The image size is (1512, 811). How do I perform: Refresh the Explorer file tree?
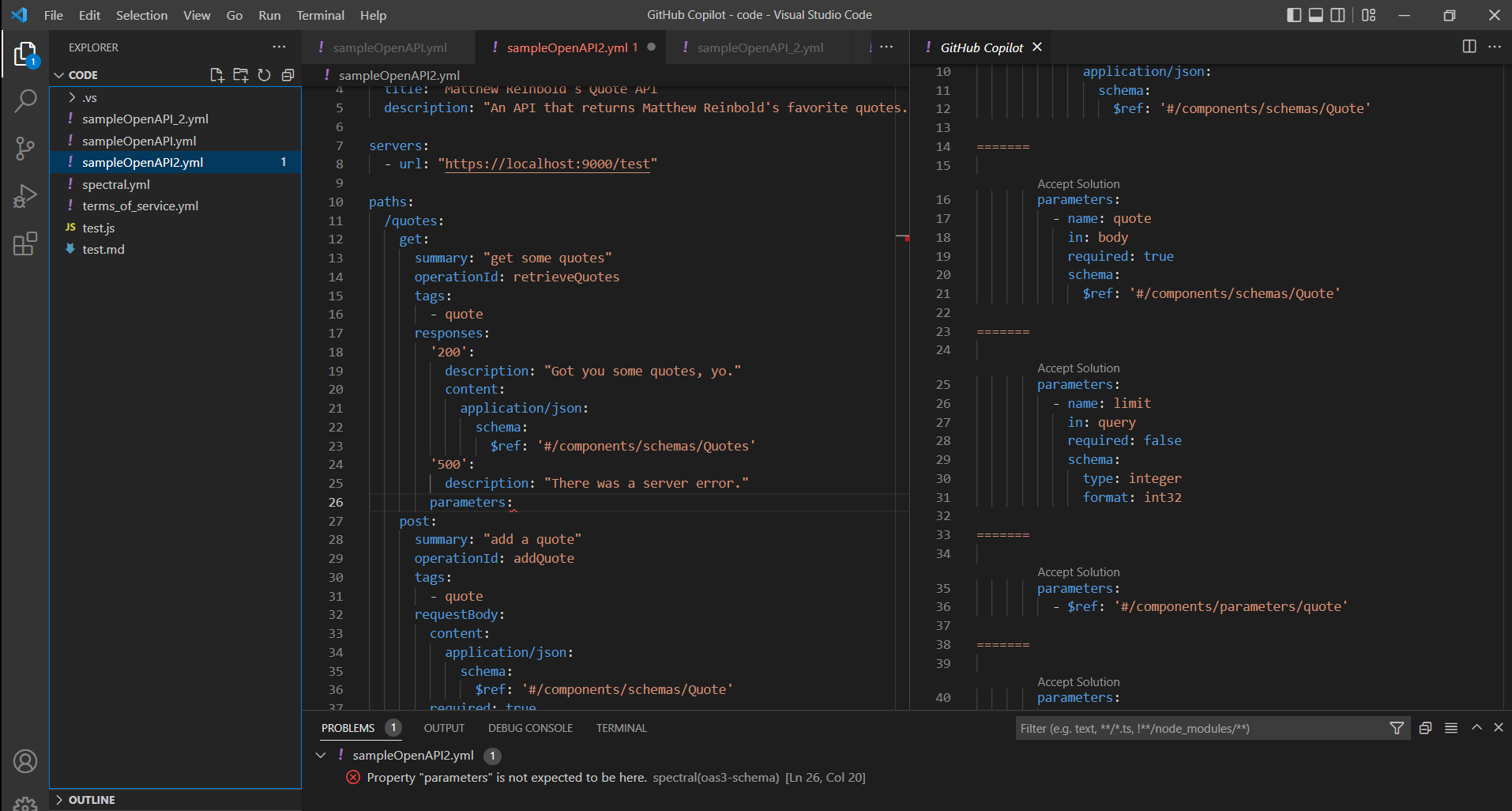pos(264,75)
